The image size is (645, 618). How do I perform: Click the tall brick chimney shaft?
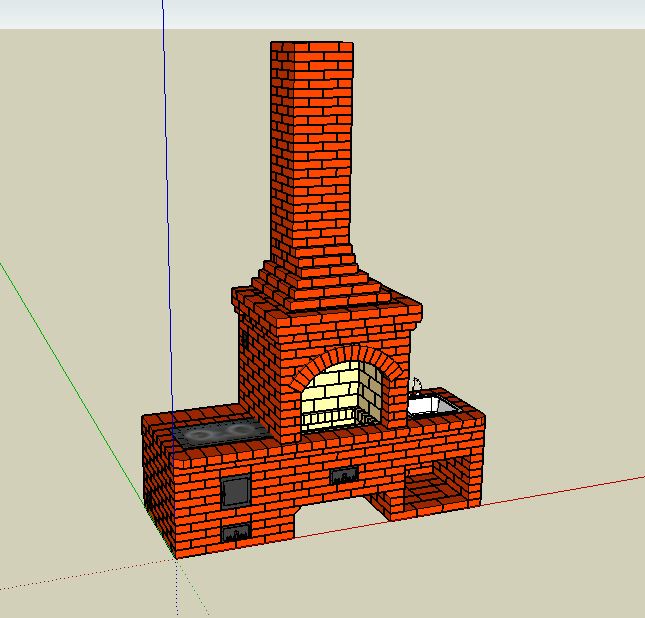pyautogui.click(x=312, y=150)
